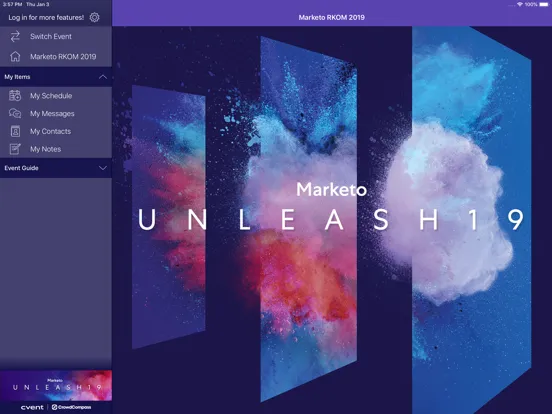The width and height of the screenshot is (552, 414).
Task: Tap the Event Guide header label
Action: coord(21,168)
